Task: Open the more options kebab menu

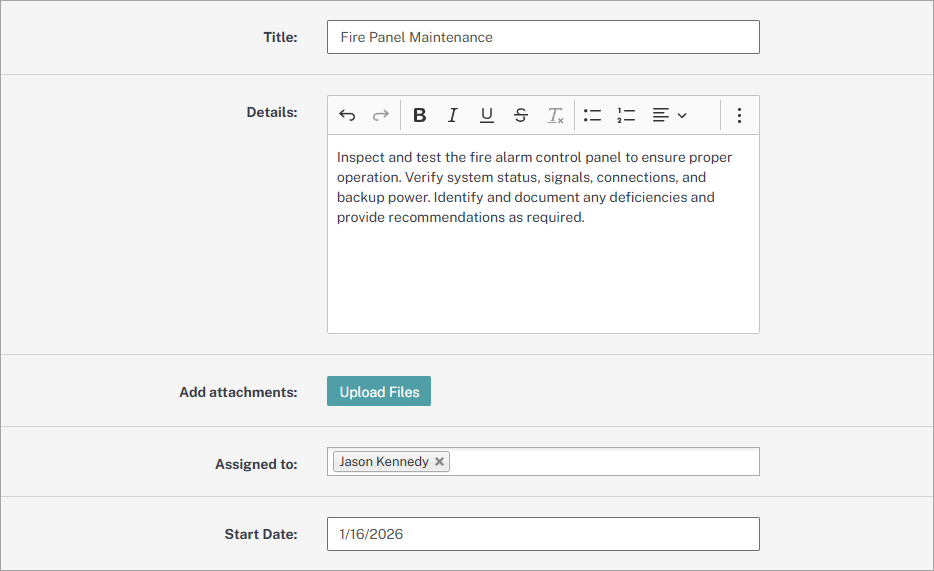Action: (739, 115)
